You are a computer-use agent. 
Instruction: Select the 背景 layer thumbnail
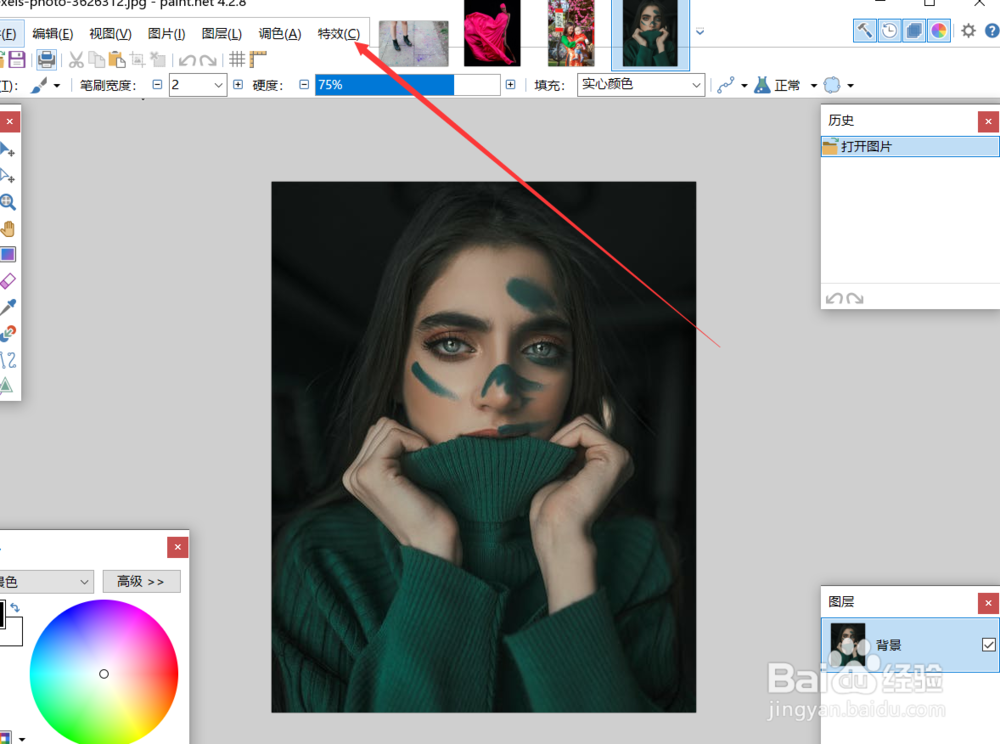point(848,645)
